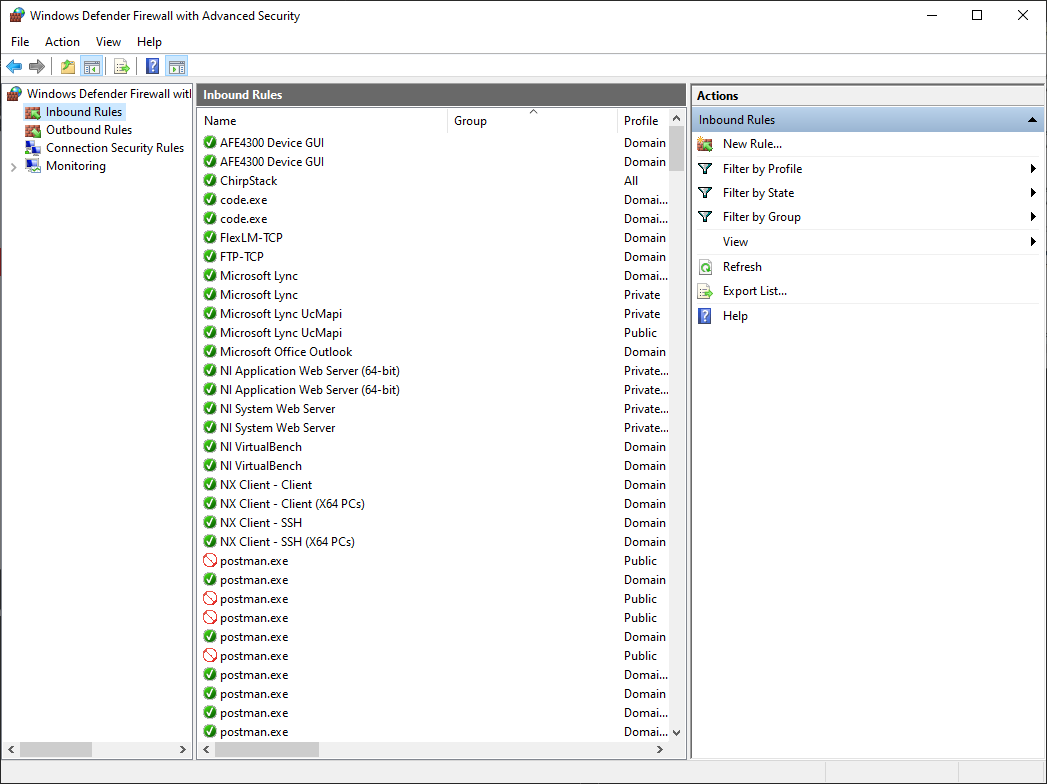Viewport: 1047px width, 784px height.
Task: Click the Filter by Profile funnel icon
Action: pyautogui.click(x=708, y=168)
